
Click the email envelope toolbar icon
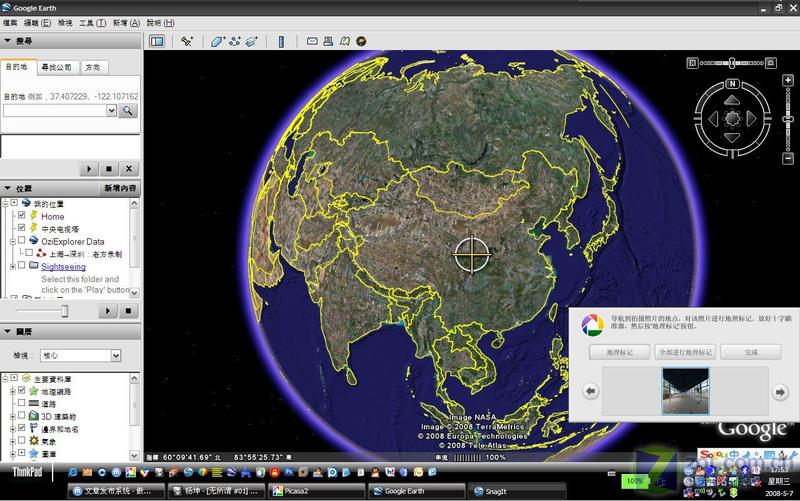point(312,41)
